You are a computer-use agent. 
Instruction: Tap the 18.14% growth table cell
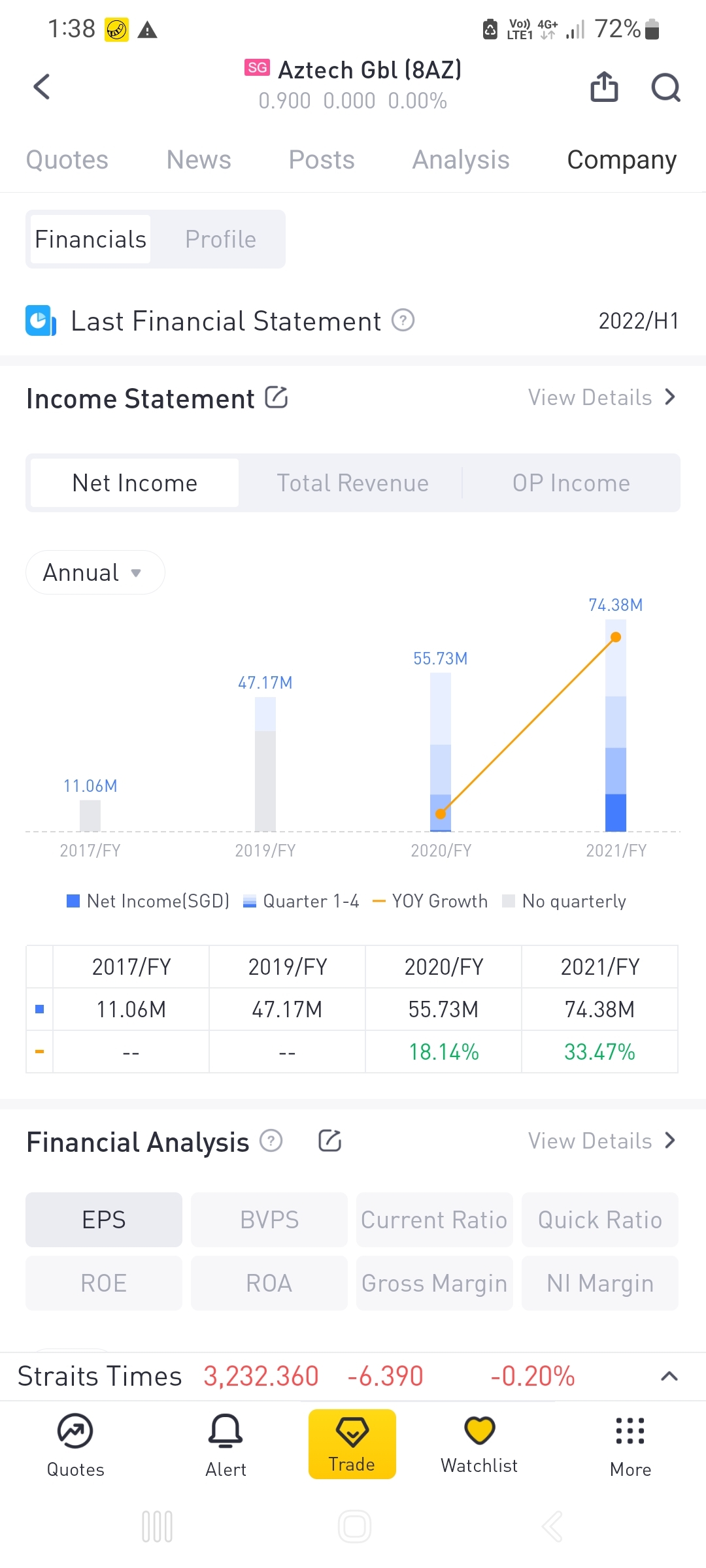(x=443, y=1052)
